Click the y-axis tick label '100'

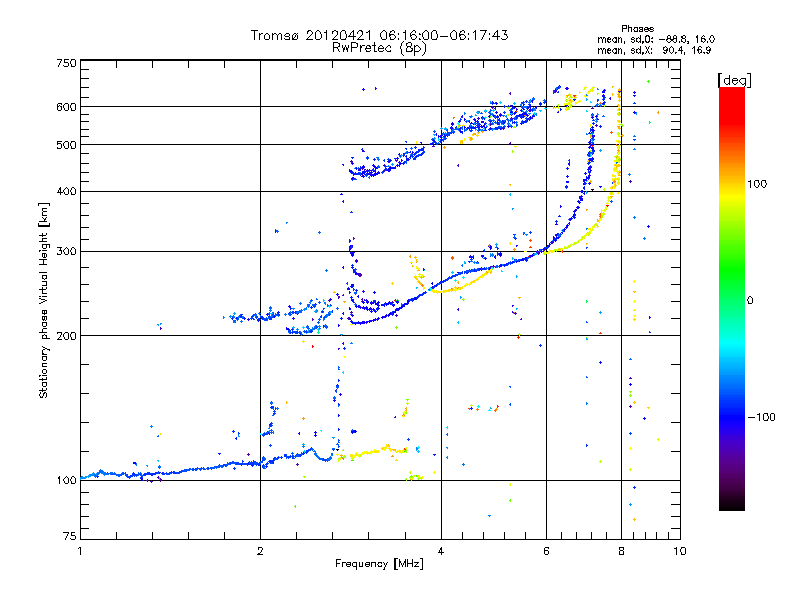(66, 481)
